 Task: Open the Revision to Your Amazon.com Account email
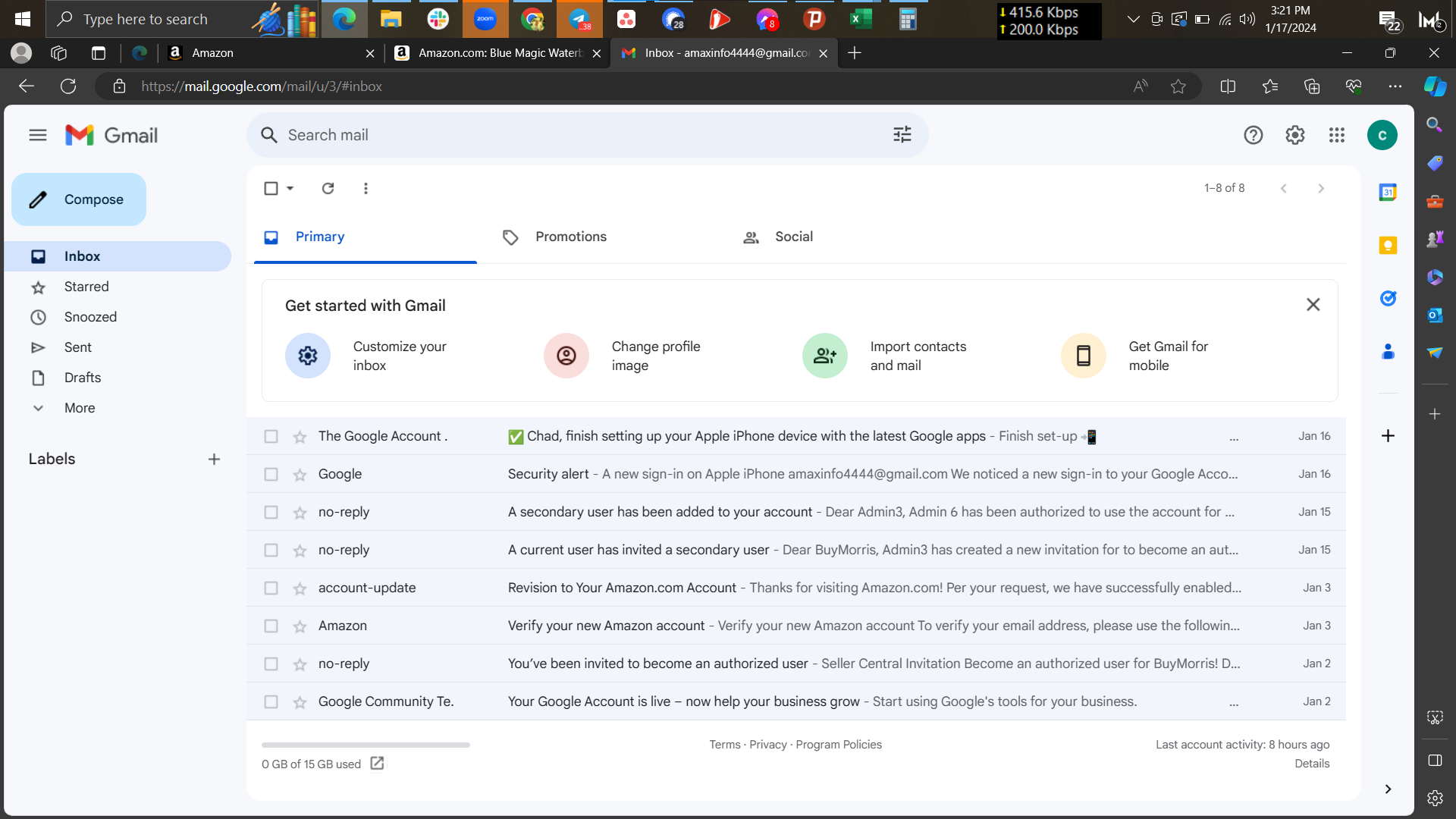pos(796,588)
